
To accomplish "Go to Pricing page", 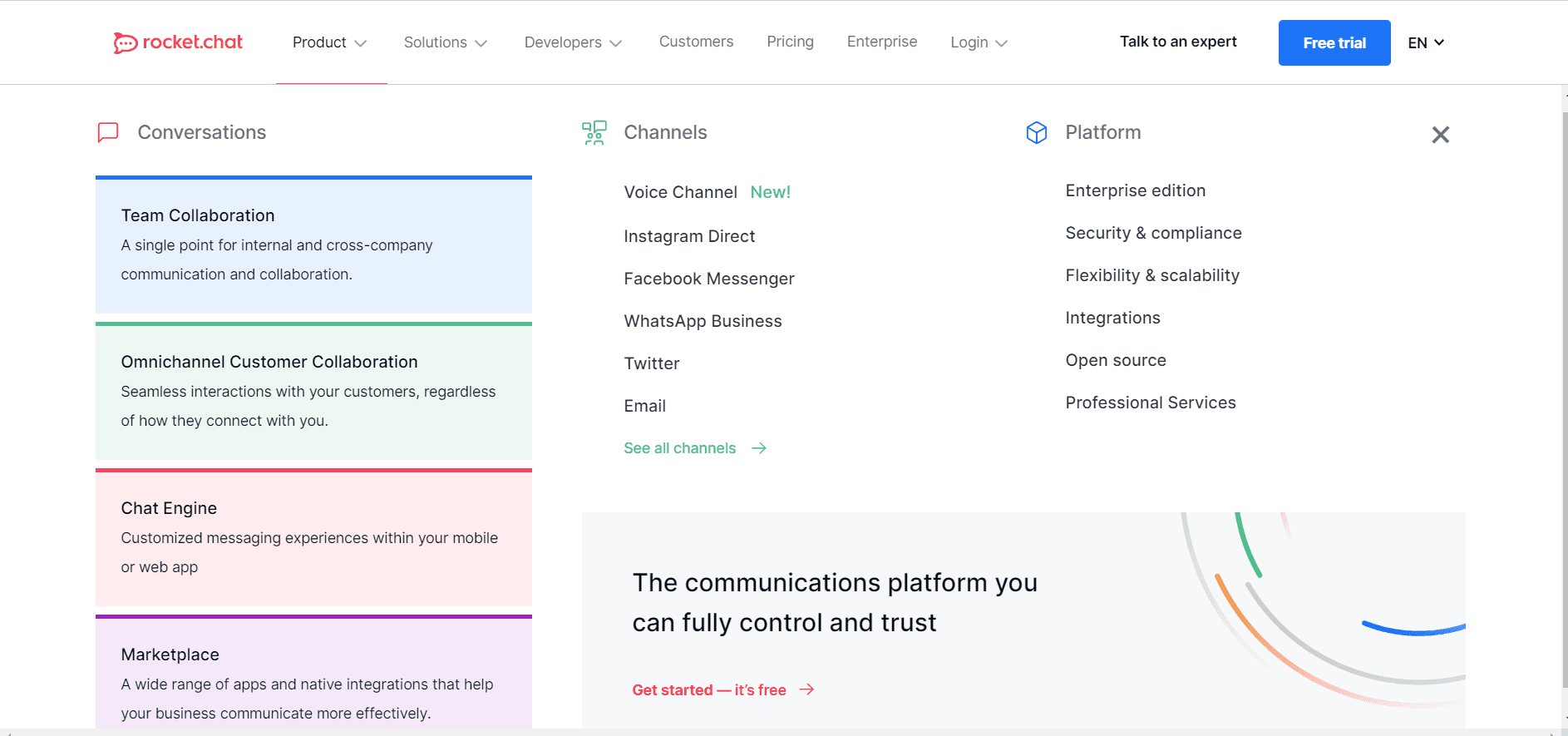I will (x=790, y=42).
